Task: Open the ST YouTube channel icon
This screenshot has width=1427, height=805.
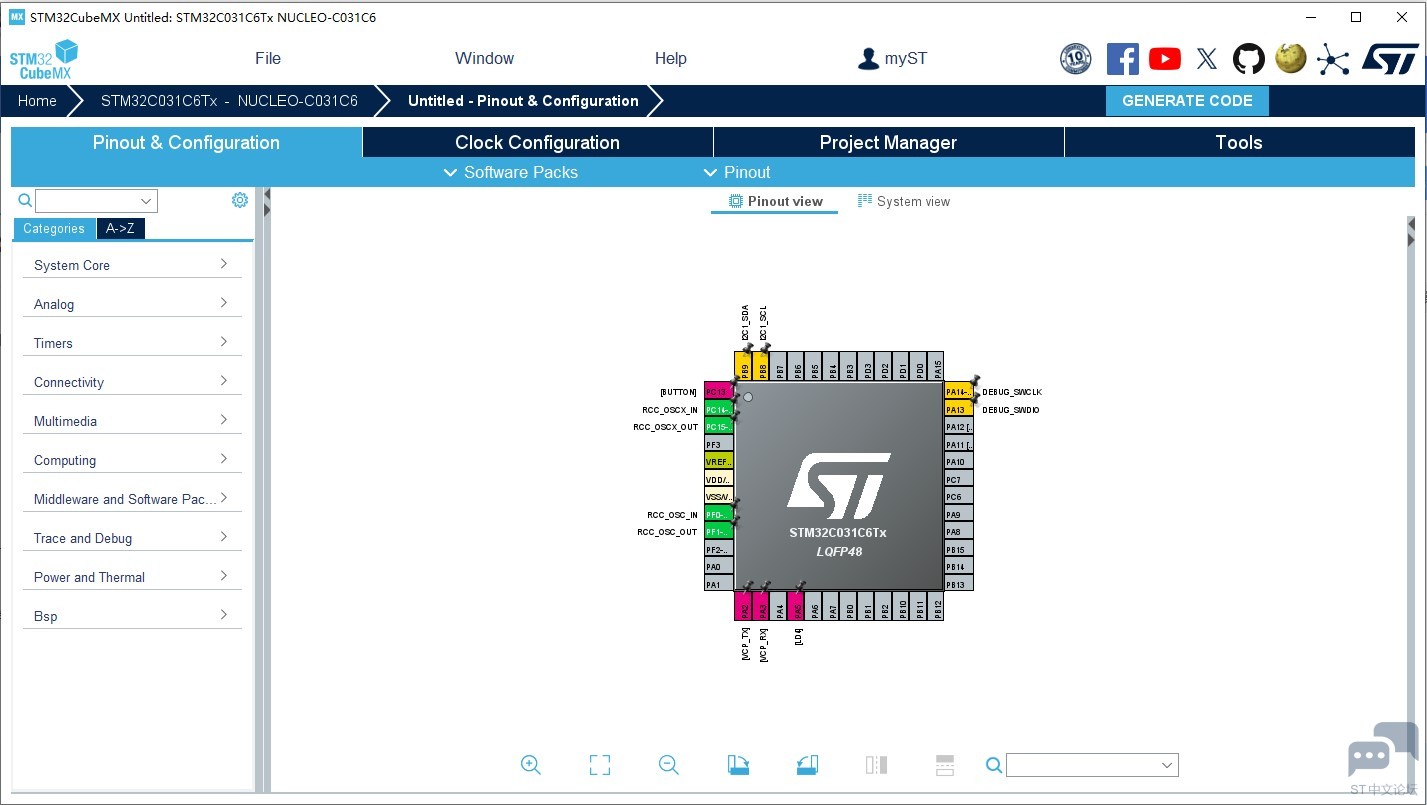Action: 1165,59
